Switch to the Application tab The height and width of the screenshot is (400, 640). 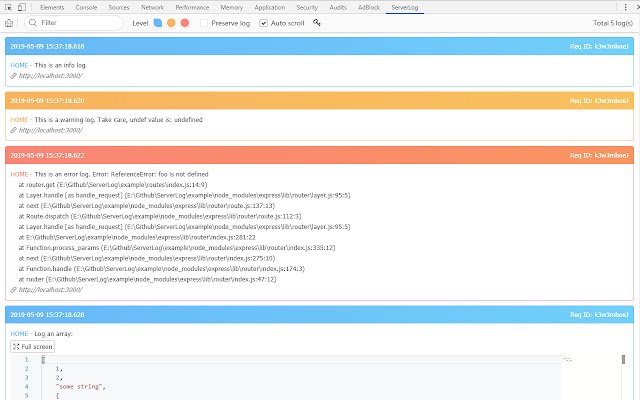270,7
